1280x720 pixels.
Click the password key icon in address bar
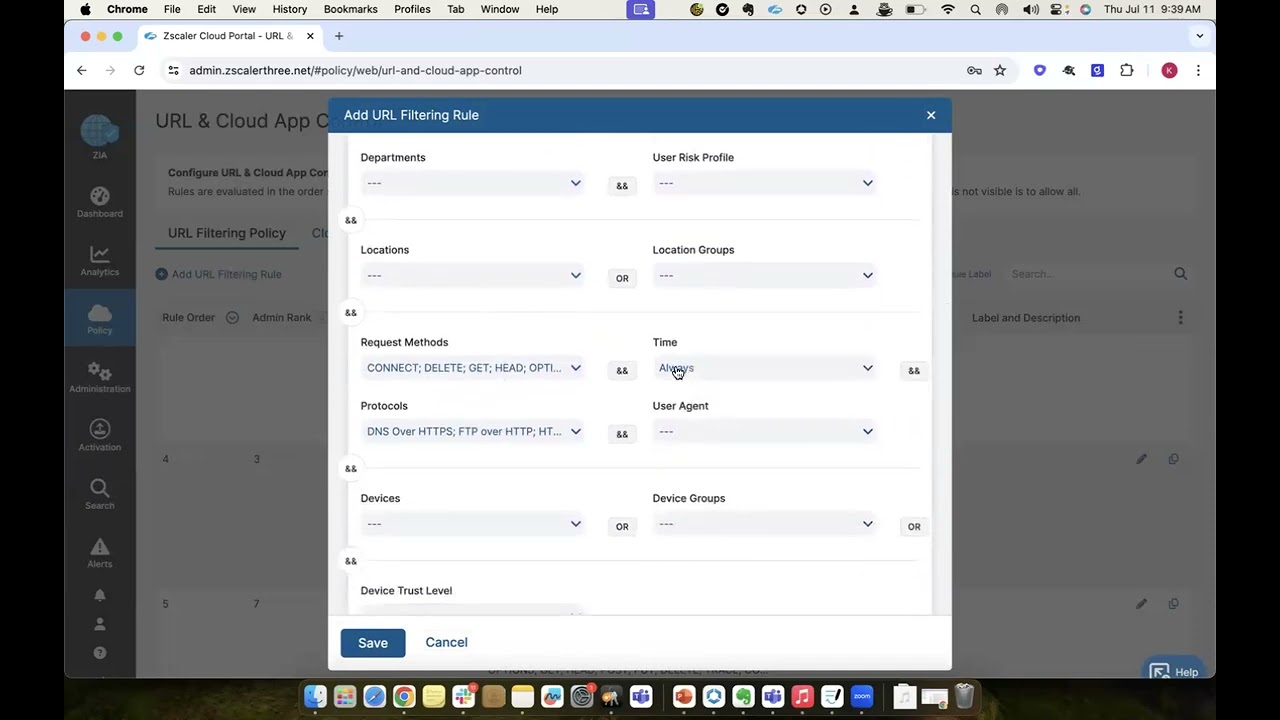pos(974,71)
